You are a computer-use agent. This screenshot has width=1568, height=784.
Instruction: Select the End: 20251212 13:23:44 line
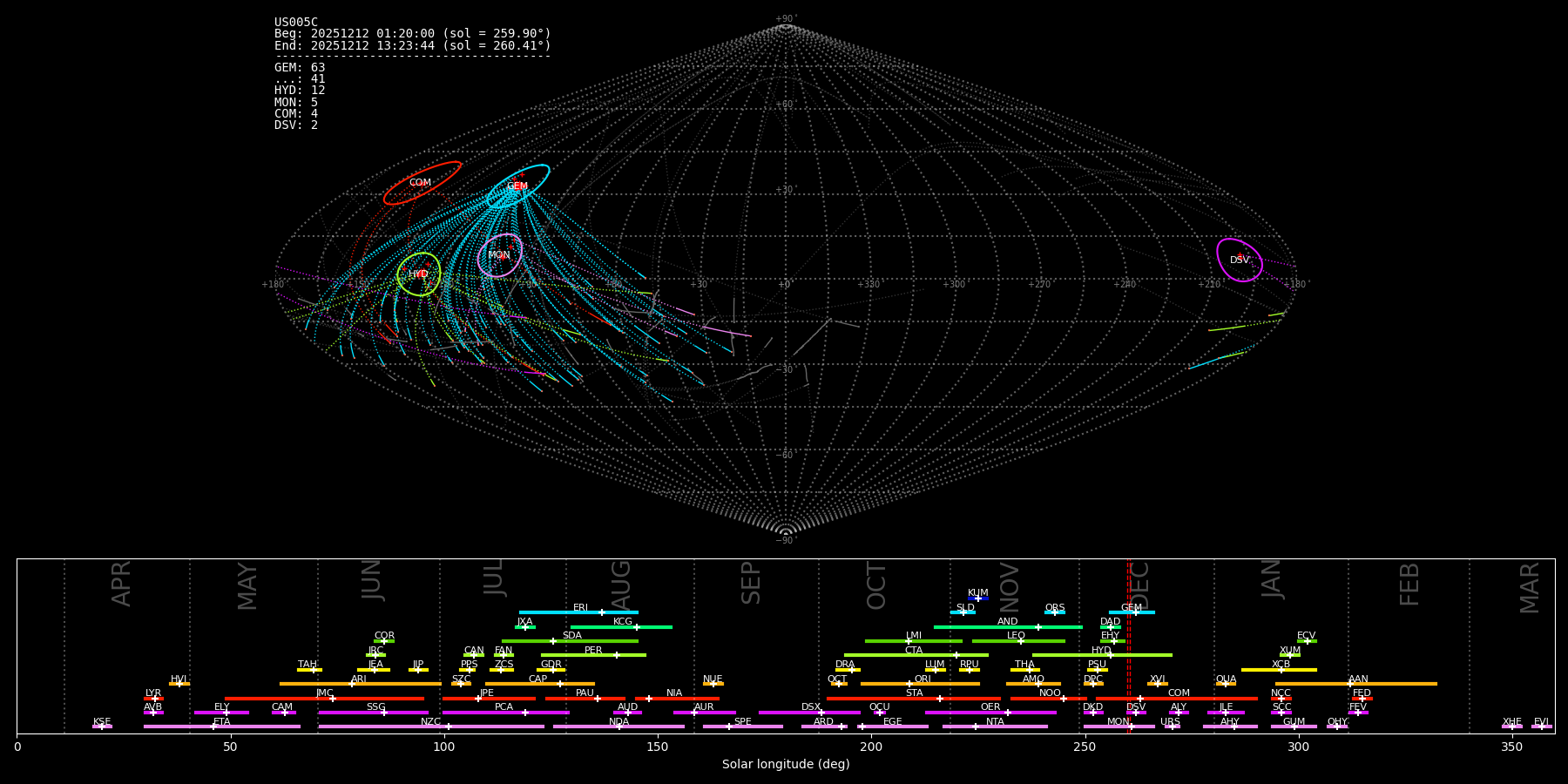[413, 45]
